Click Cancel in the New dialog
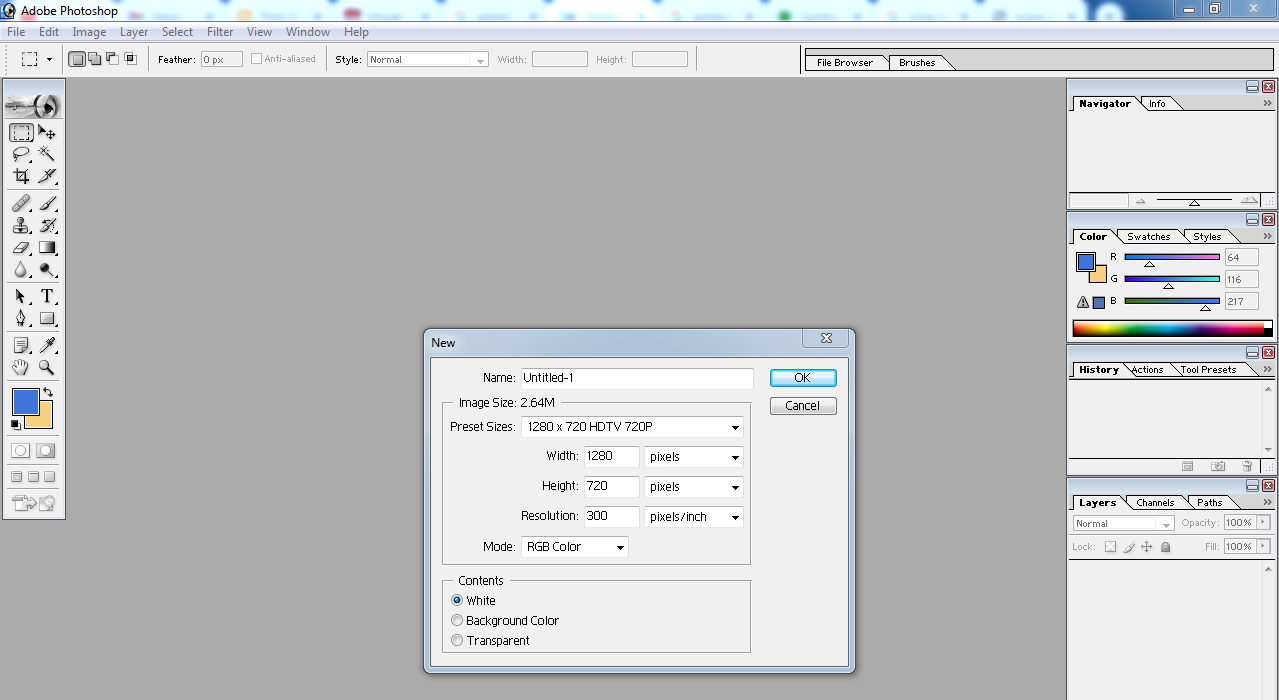This screenshot has width=1279, height=700. pos(803,406)
